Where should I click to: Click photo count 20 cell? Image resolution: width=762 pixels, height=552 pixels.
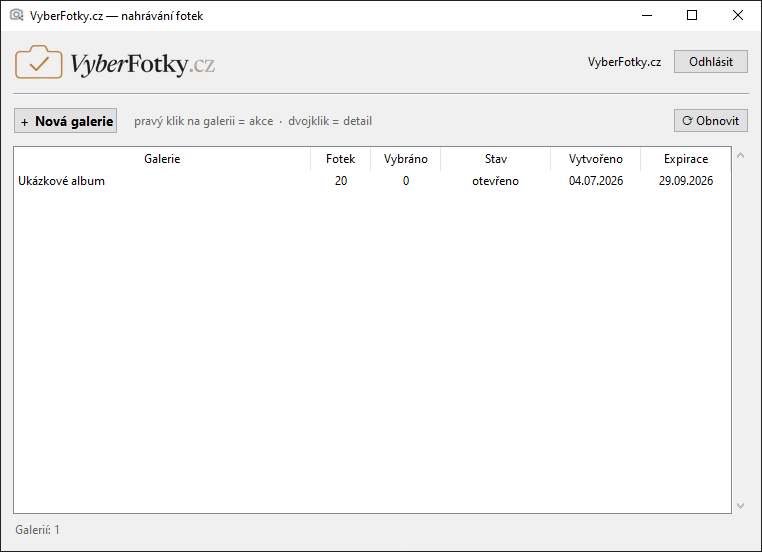(341, 181)
